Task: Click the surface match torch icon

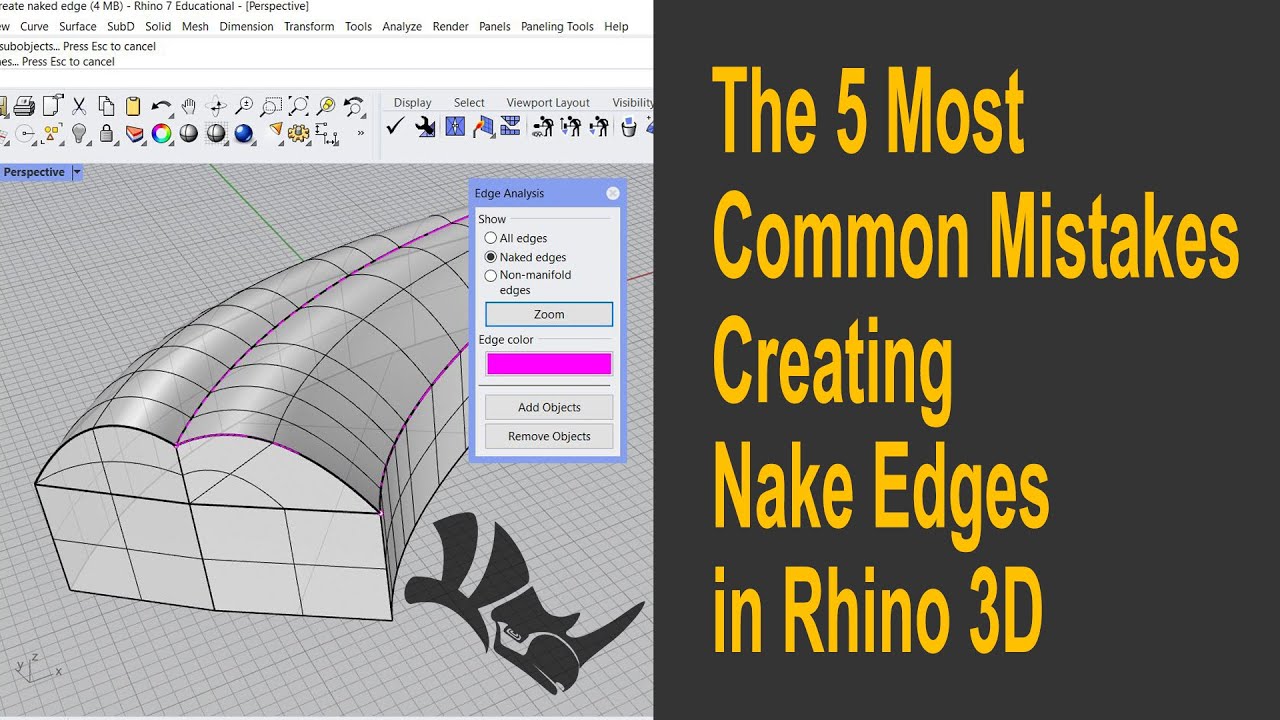Action: click(483, 126)
